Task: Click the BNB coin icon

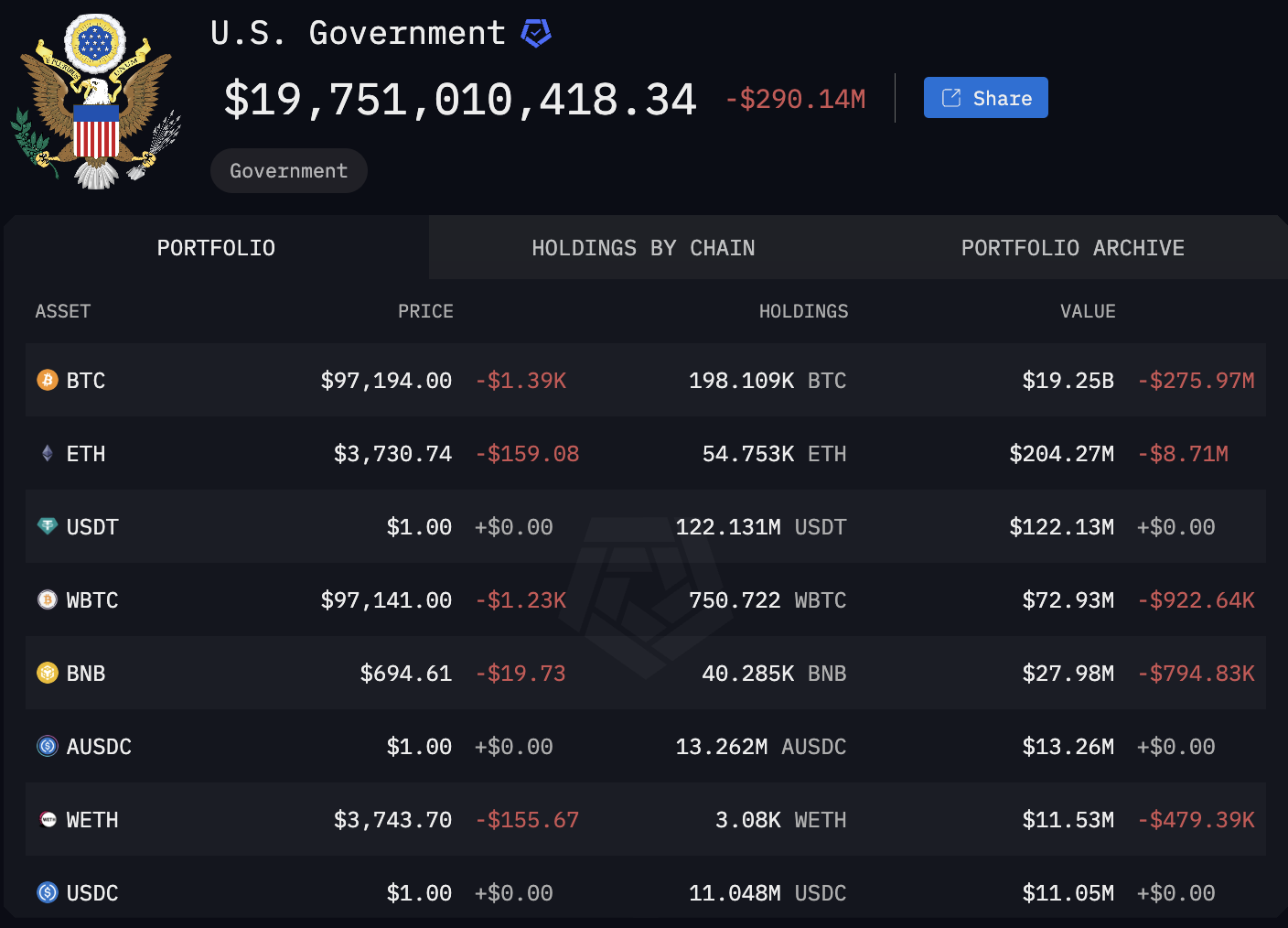Action: click(48, 673)
